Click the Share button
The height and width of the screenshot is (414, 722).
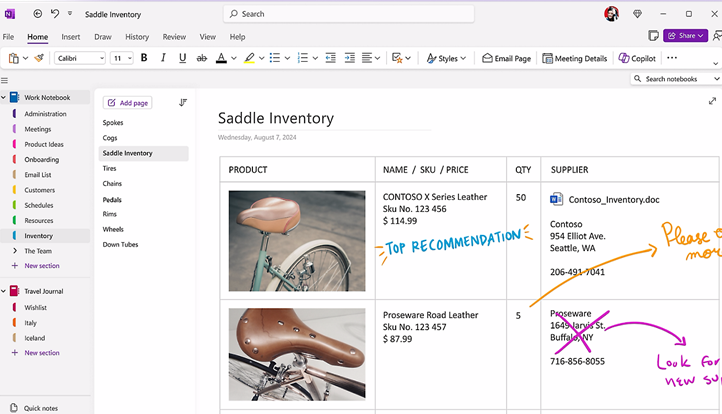685,35
